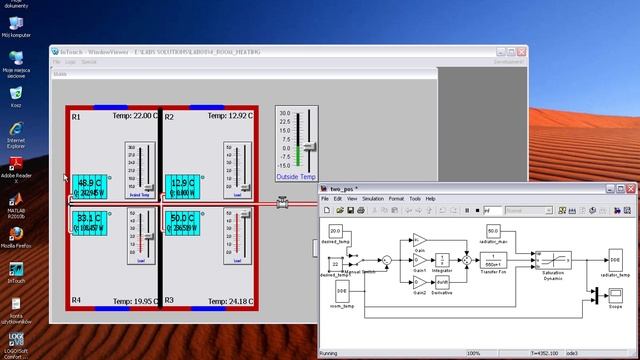Click R4 Temp: 19.95 C reading
This screenshot has height=360, width=640.
coord(136,302)
